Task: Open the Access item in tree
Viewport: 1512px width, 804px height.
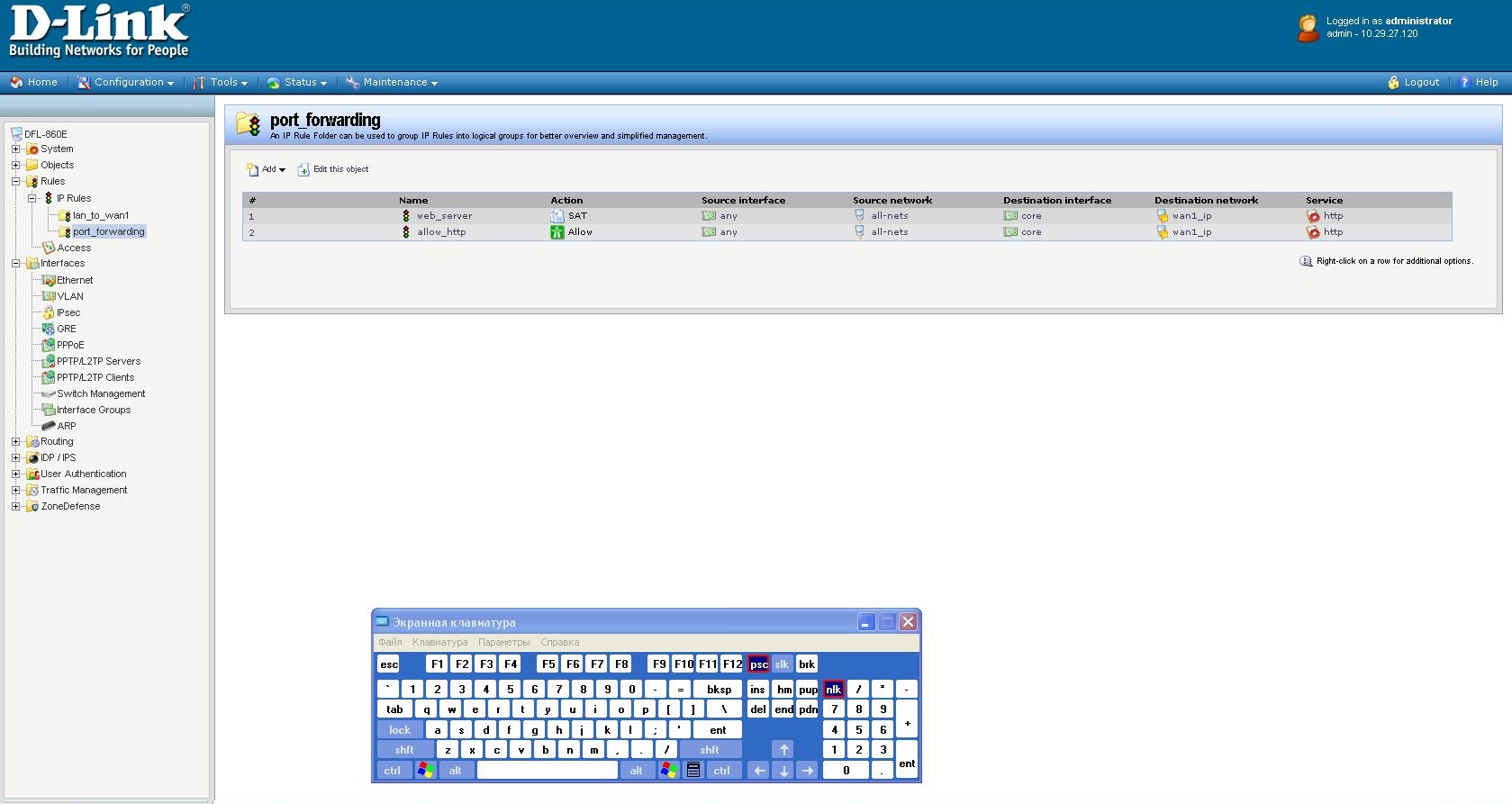Action: point(74,248)
